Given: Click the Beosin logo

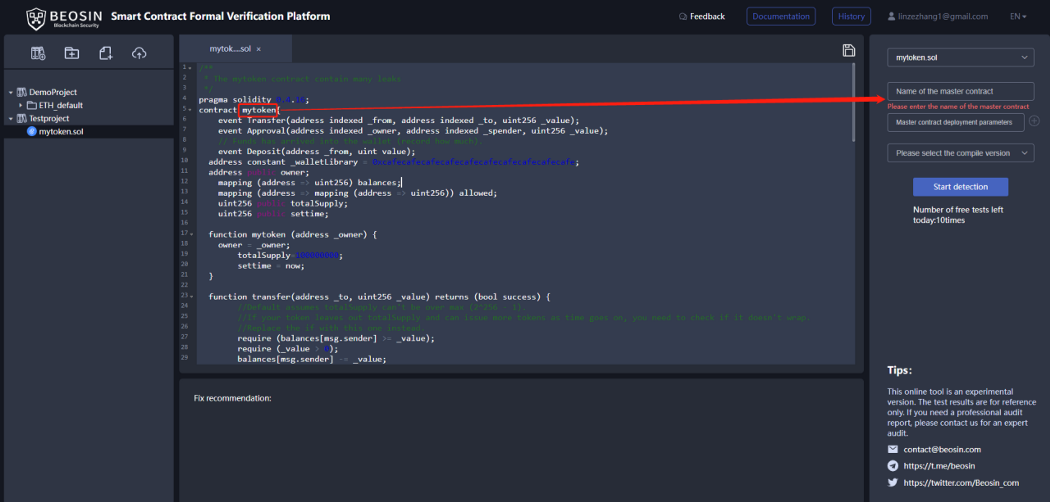Looking at the screenshot, I should (x=64, y=18).
